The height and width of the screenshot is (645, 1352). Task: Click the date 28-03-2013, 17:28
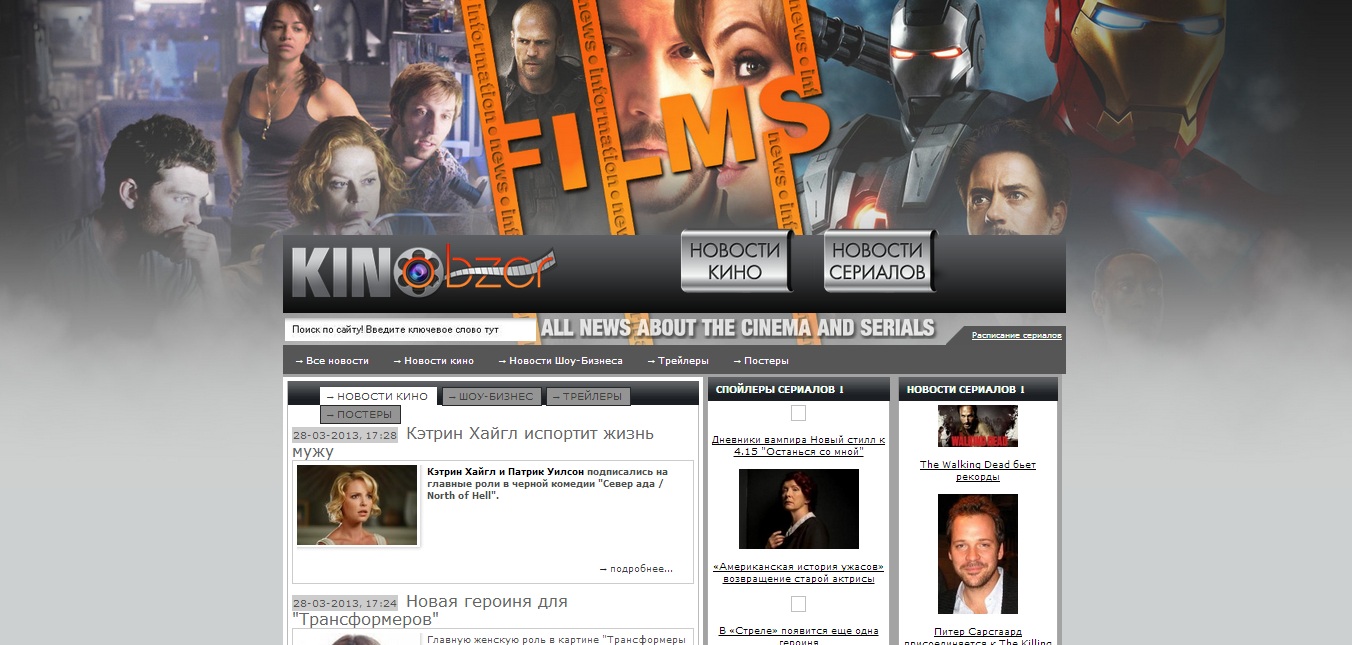[x=345, y=436]
